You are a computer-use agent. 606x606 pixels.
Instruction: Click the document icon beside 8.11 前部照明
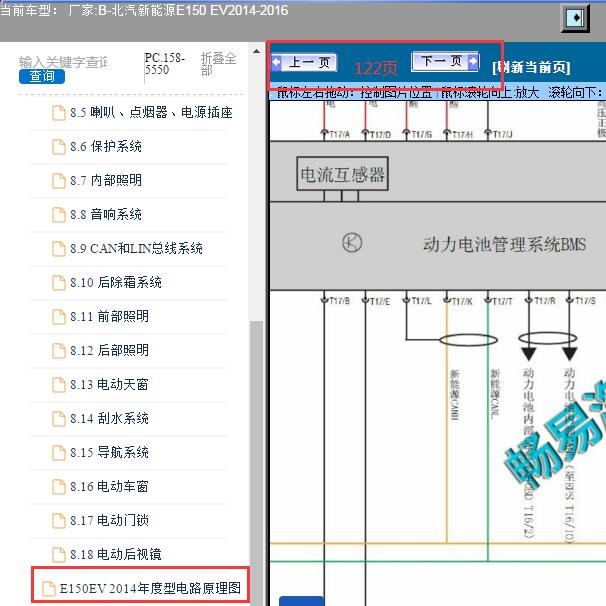tap(59, 317)
